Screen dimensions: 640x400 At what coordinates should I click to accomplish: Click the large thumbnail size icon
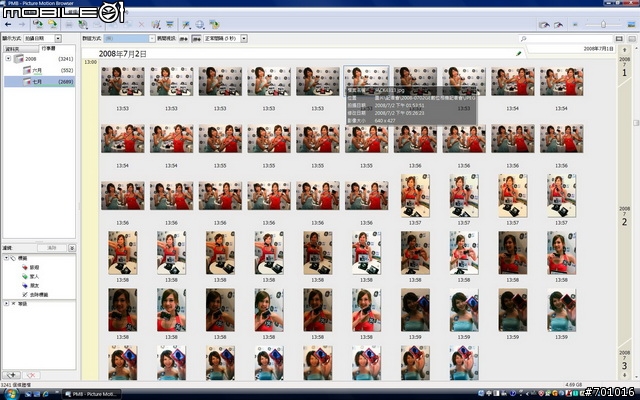631,25
